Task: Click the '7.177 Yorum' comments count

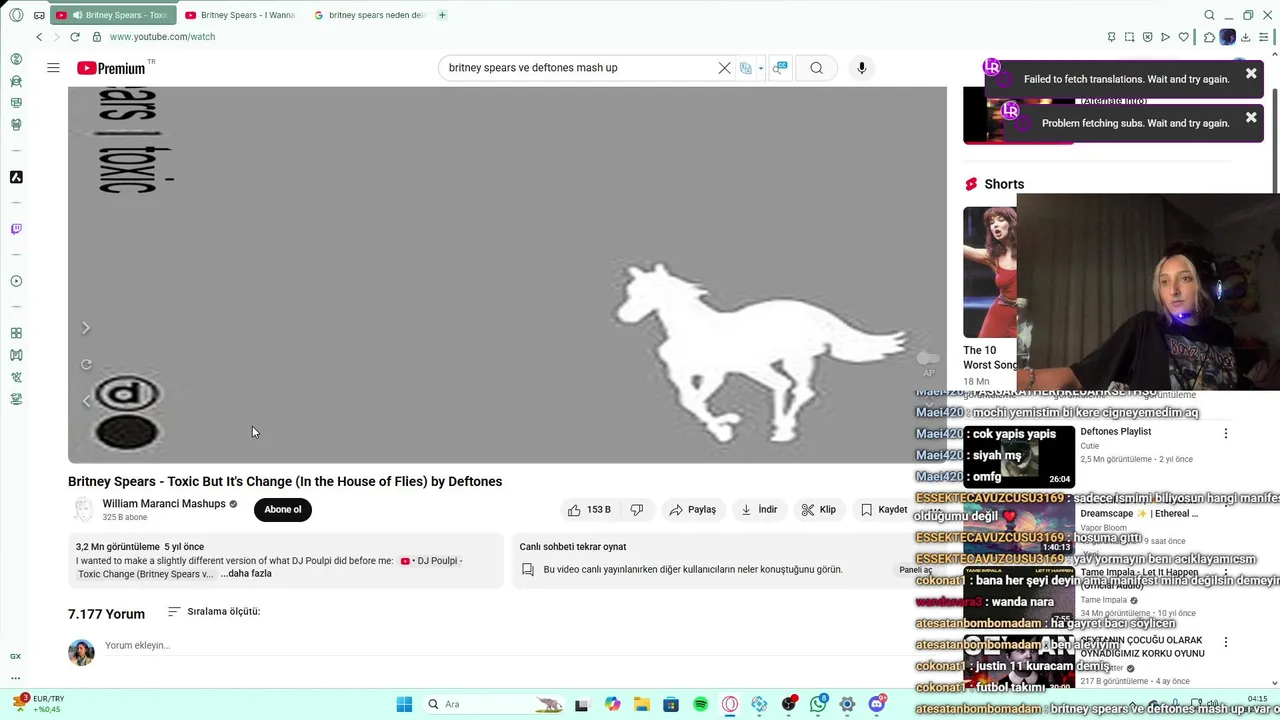Action: click(x=106, y=614)
